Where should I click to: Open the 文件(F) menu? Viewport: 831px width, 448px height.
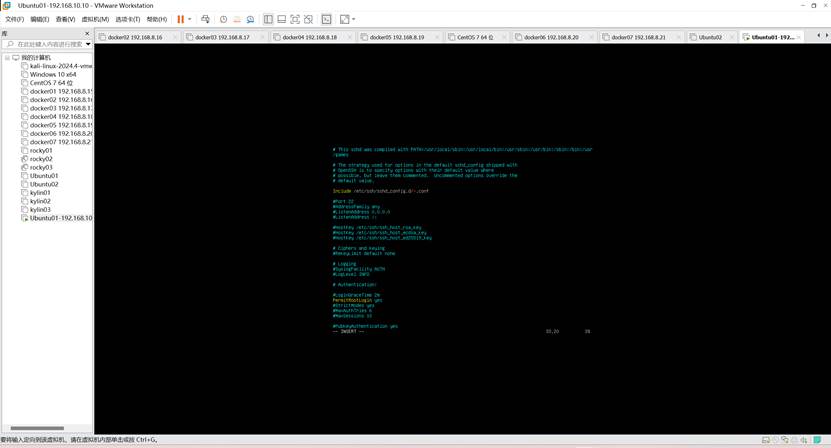[14, 19]
